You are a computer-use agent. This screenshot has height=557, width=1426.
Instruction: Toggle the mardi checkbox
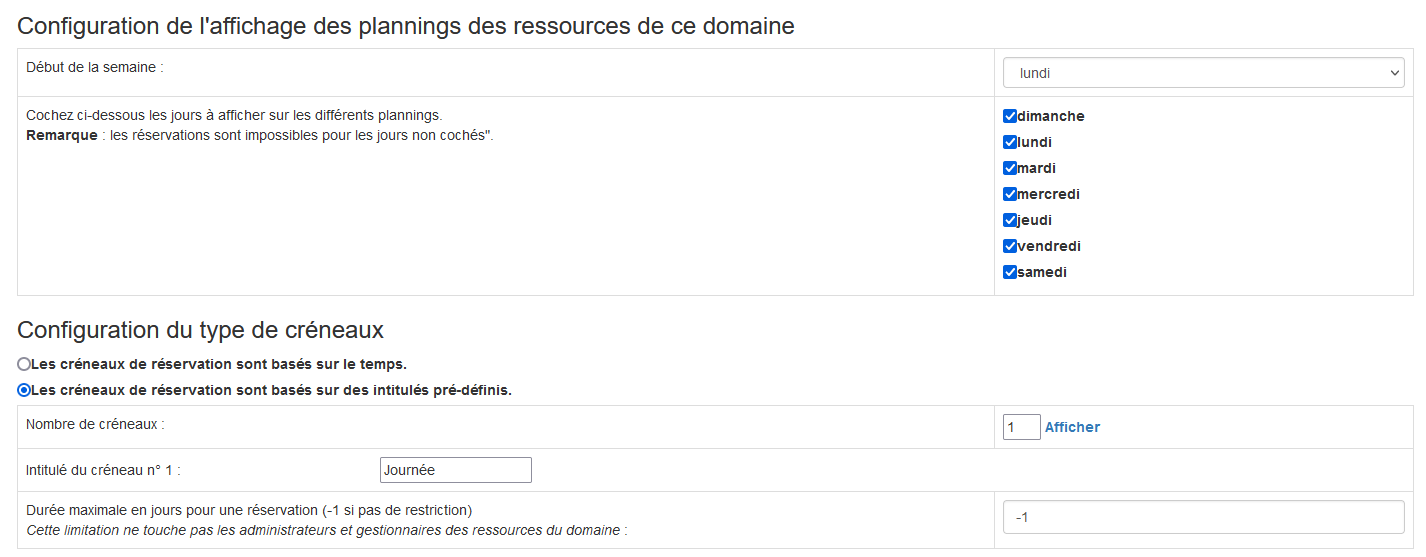1010,168
